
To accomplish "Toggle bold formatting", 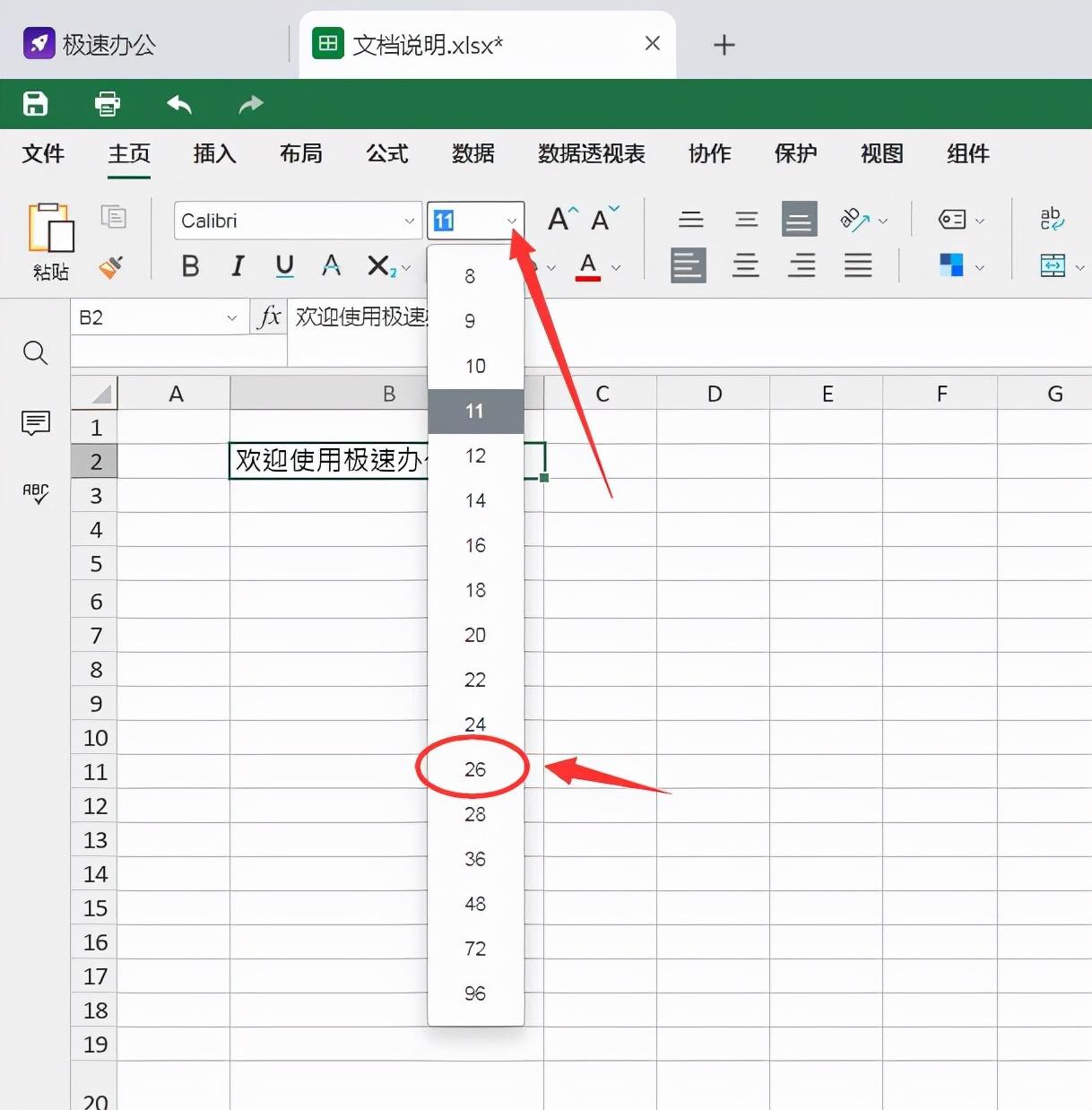I will [190, 266].
